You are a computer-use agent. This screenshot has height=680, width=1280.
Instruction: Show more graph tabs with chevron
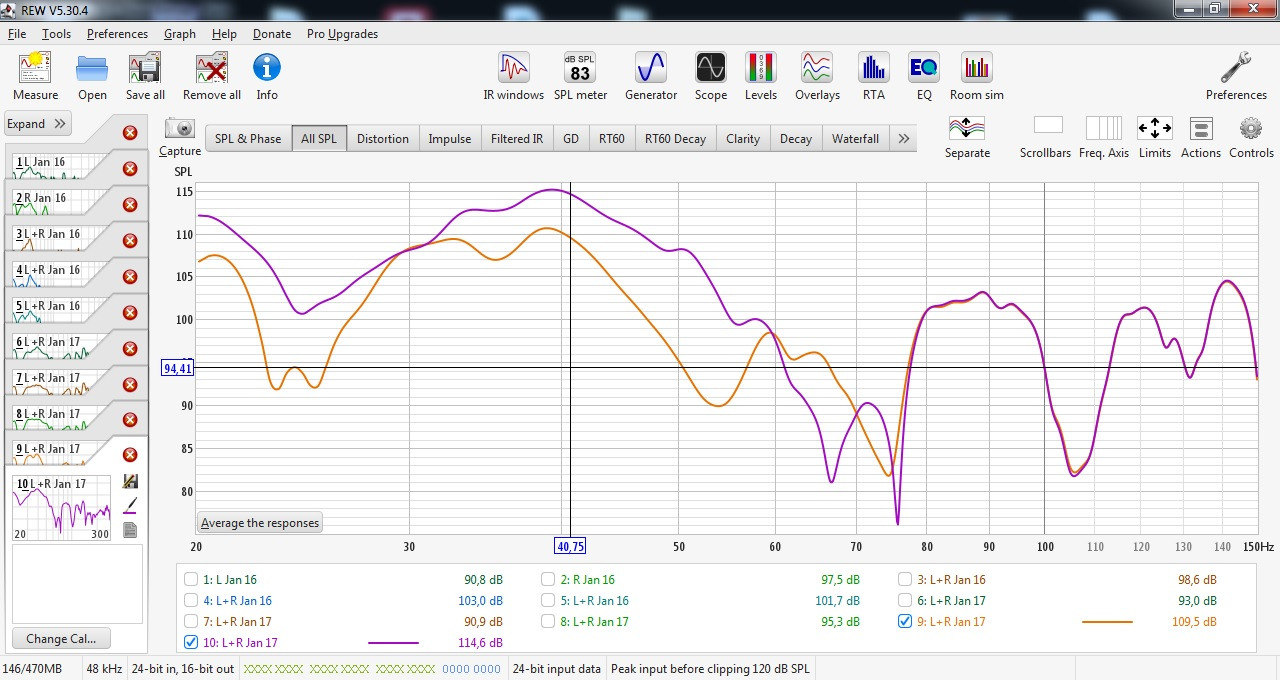tap(903, 139)
